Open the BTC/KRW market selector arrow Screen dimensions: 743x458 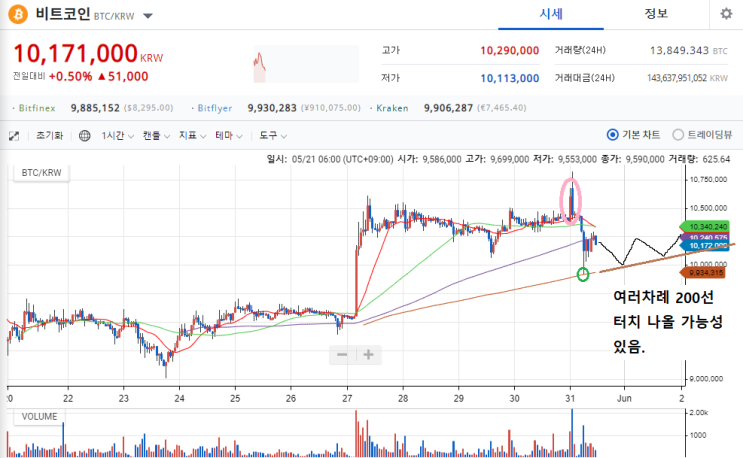[x=148, y=16]
